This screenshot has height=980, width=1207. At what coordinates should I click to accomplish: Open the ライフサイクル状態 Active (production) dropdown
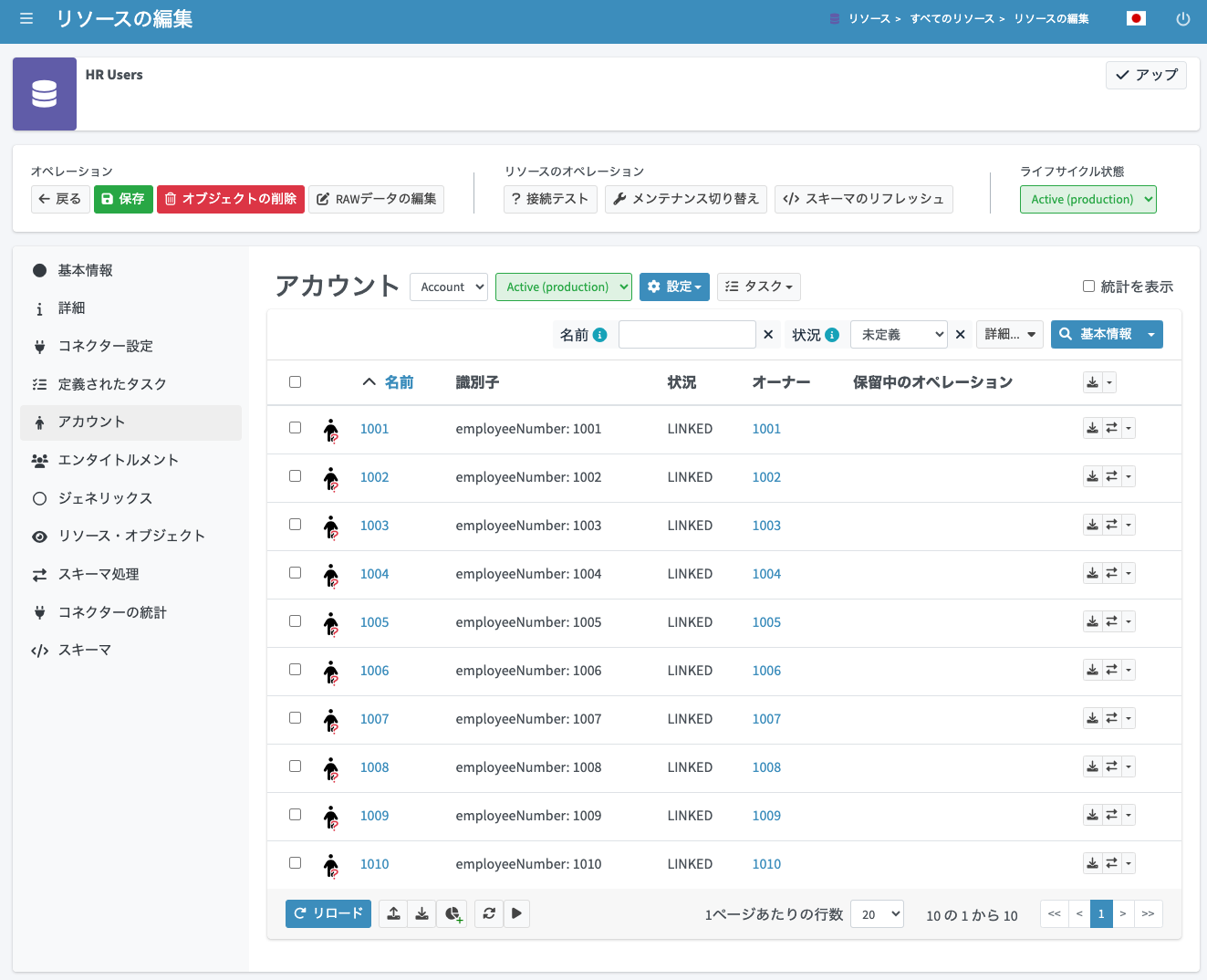pyautogui.click(x=1087, y=199)
